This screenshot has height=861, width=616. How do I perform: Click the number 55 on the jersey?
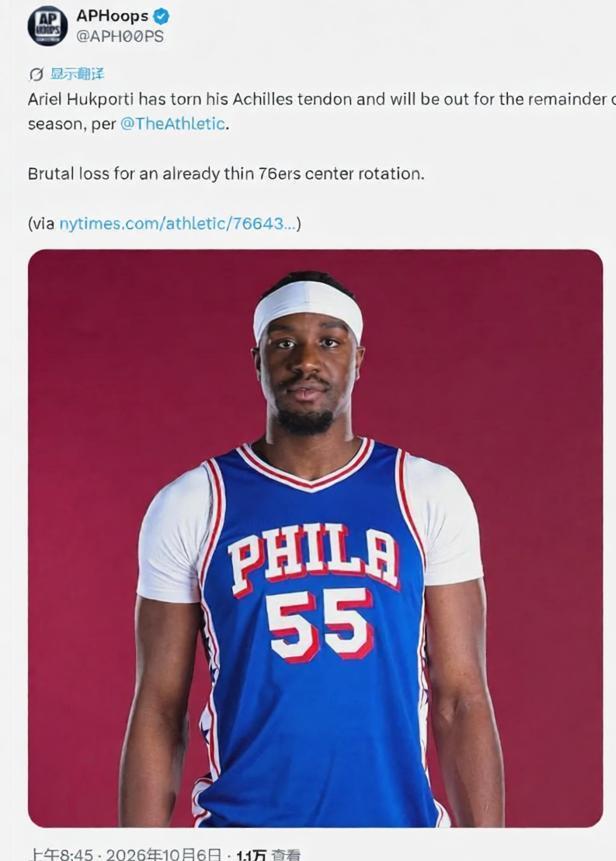[320, 625]
